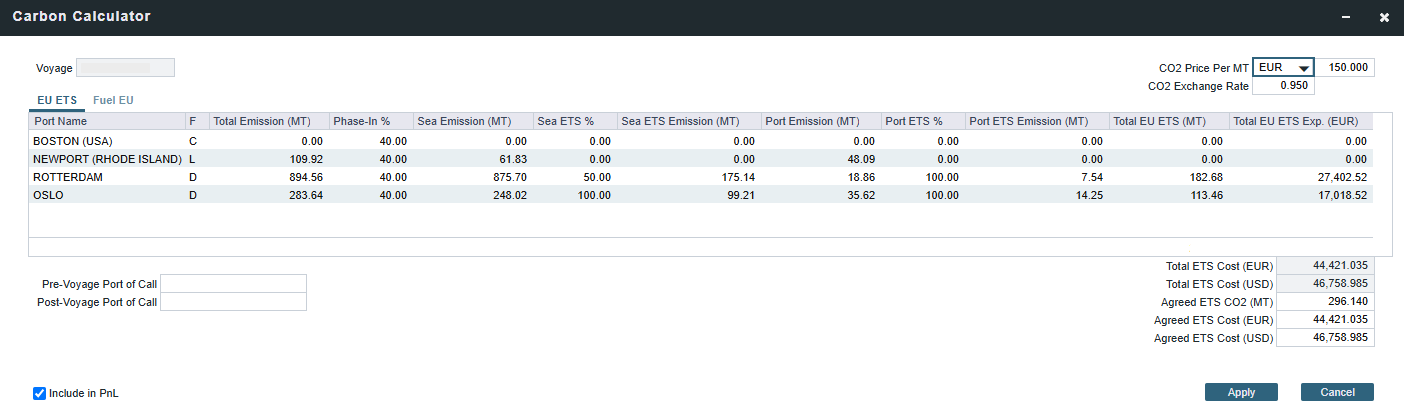The width and height of the screenshot is (1404, 405).
Task: Select the EU ETS tab
Action: [x=57, y=100]
